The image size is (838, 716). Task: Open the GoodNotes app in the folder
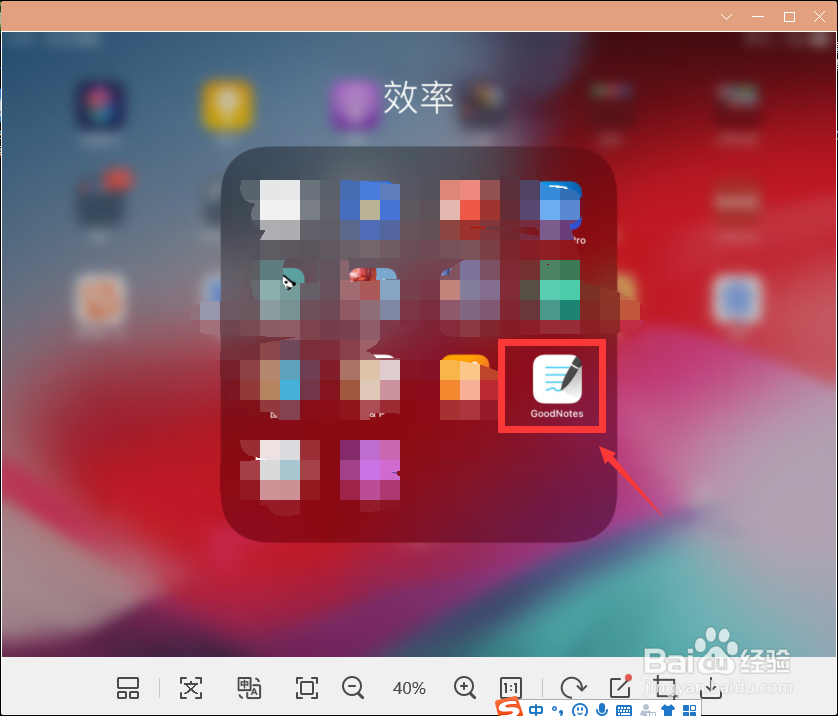click(557, 379)
